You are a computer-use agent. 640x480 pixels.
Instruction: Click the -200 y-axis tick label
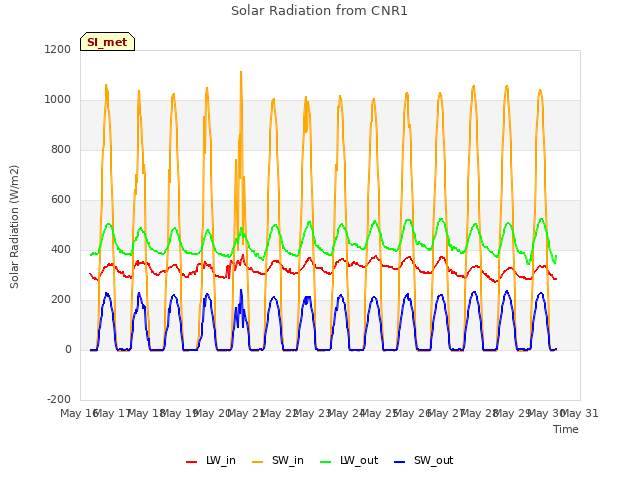pos(59,399)
